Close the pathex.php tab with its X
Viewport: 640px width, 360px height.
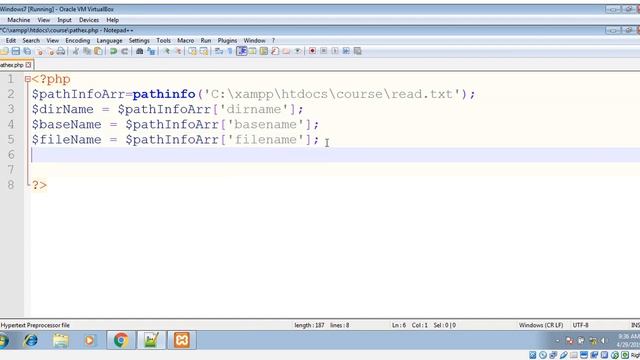click(28, 65)
